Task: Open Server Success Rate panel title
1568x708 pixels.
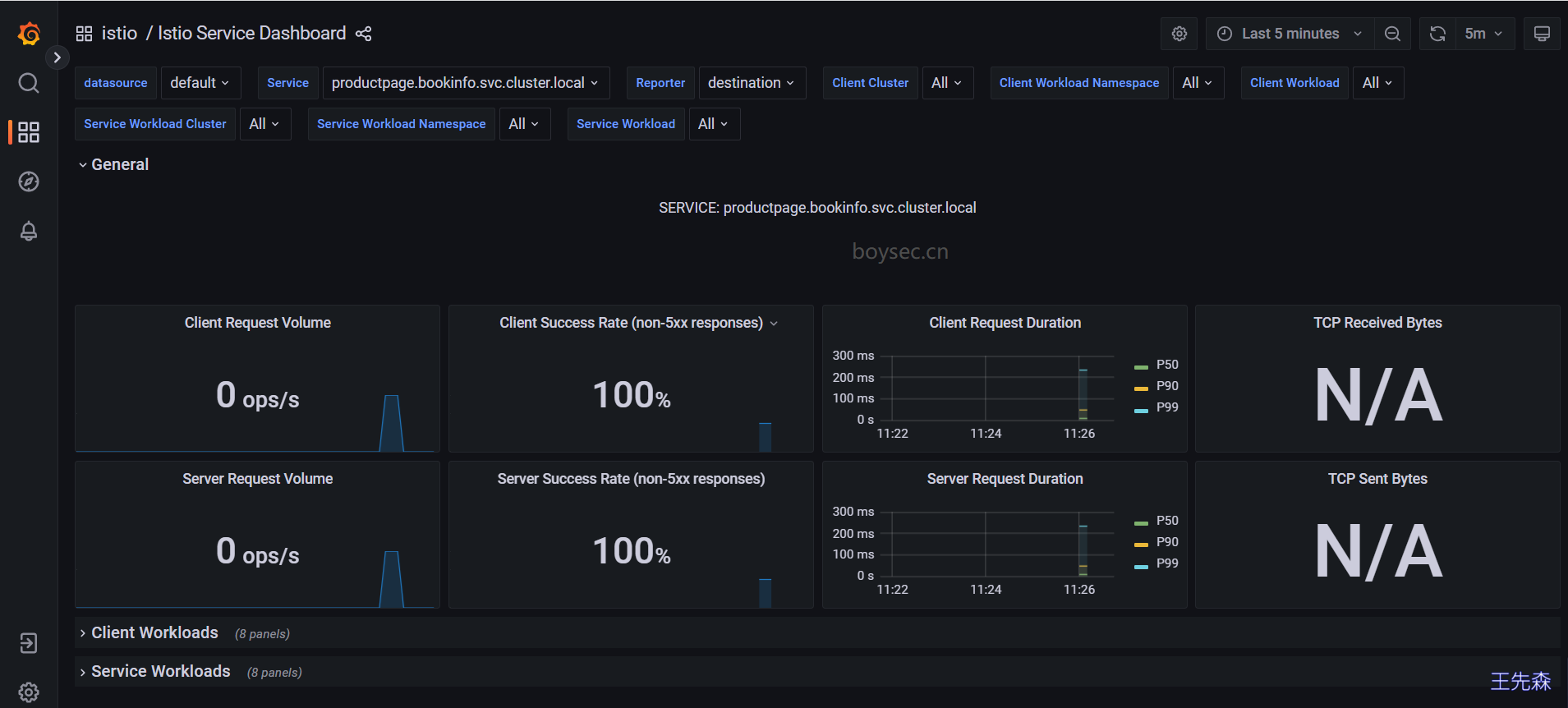Action: coord(631,479)
